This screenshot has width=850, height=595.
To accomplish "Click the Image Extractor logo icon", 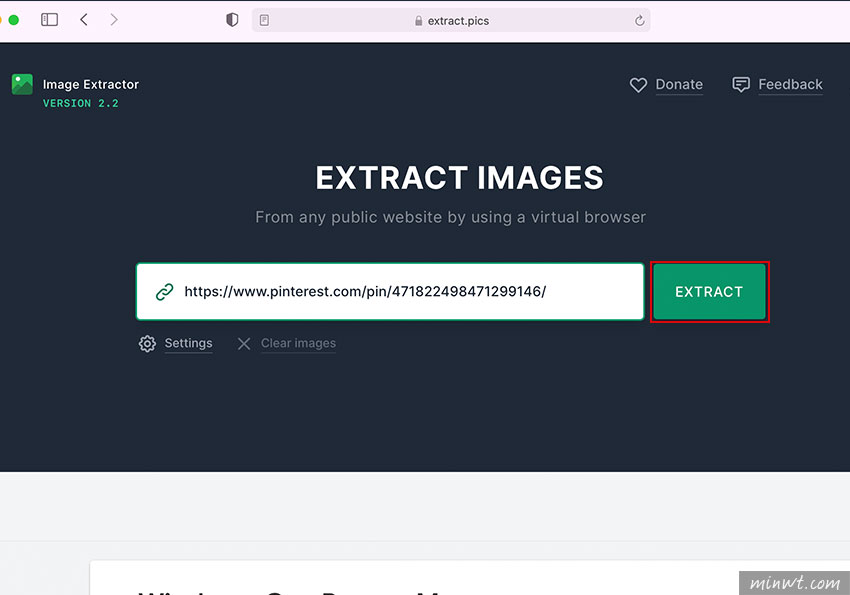I will 22,85.
